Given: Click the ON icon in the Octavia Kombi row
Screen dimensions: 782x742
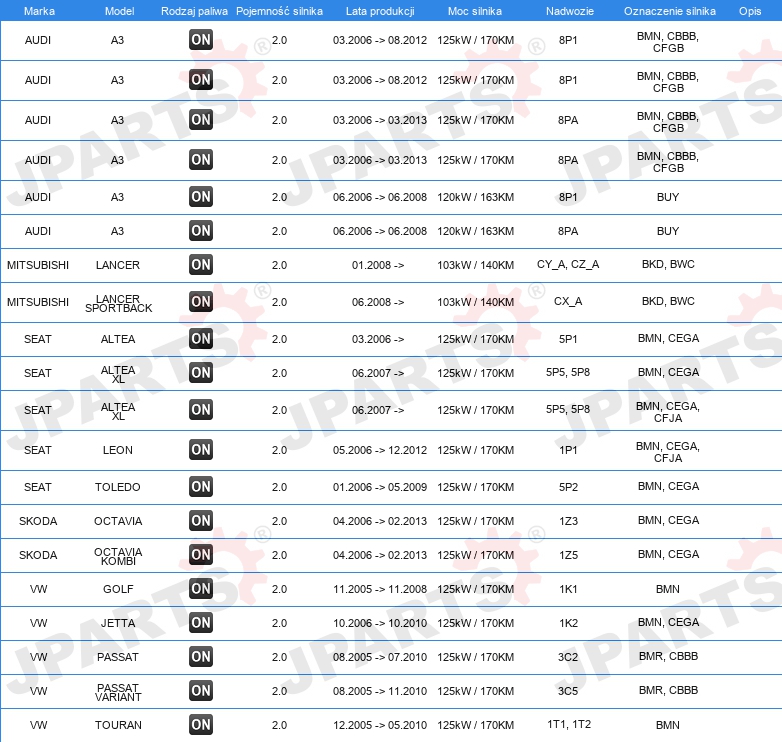Looking at the screenshot, I should pos(201,555).
